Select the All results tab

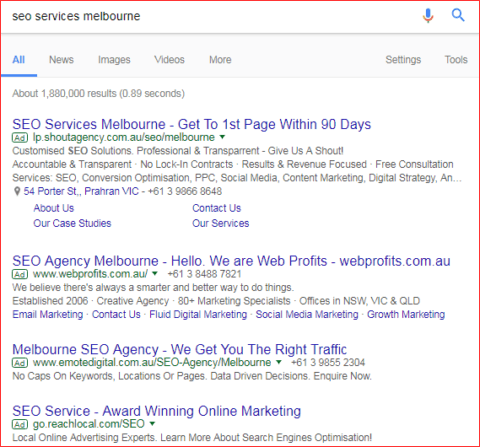click(x=19, y=60)
